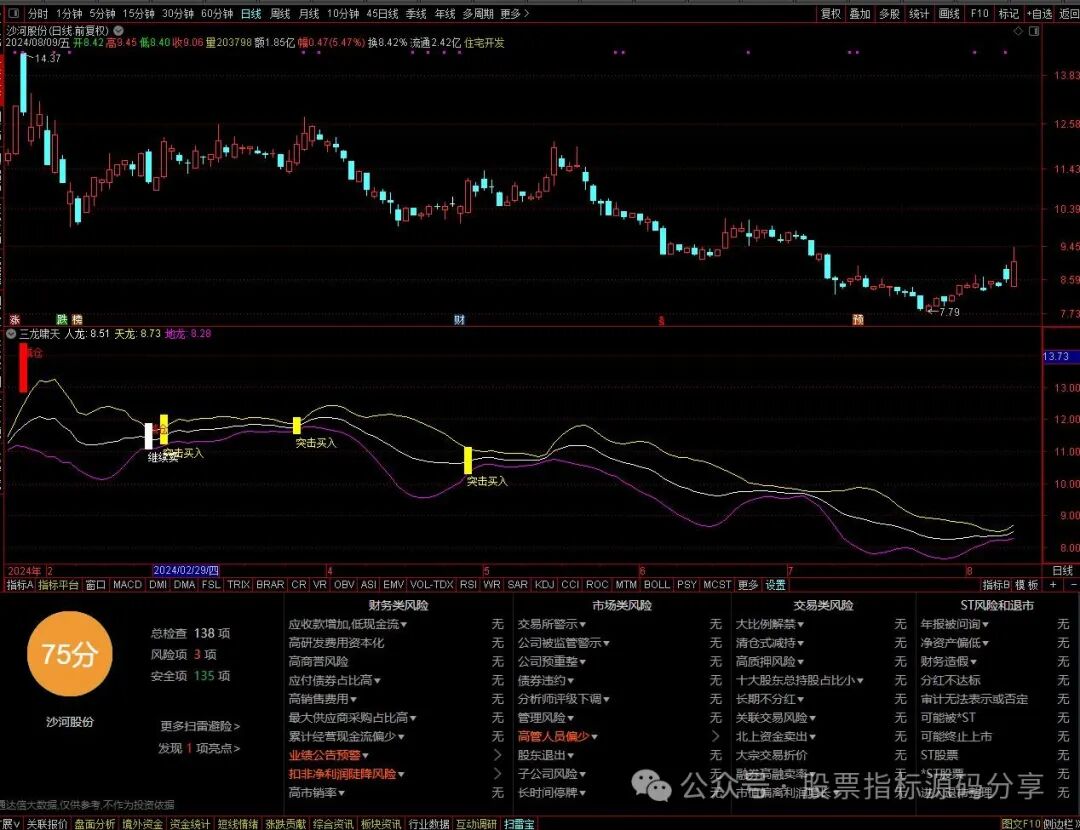Open 指标平台 in indicator bar

click(59, 584)
